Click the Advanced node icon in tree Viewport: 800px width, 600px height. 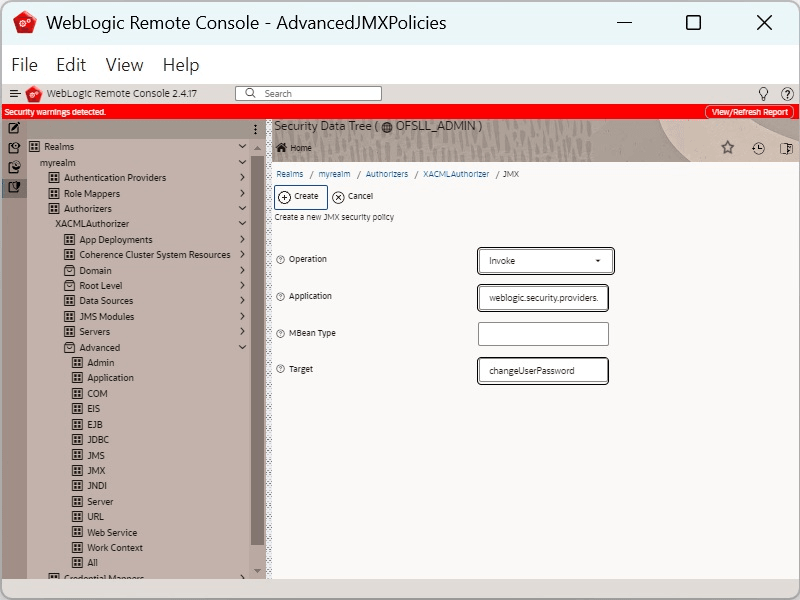point(69,347)
